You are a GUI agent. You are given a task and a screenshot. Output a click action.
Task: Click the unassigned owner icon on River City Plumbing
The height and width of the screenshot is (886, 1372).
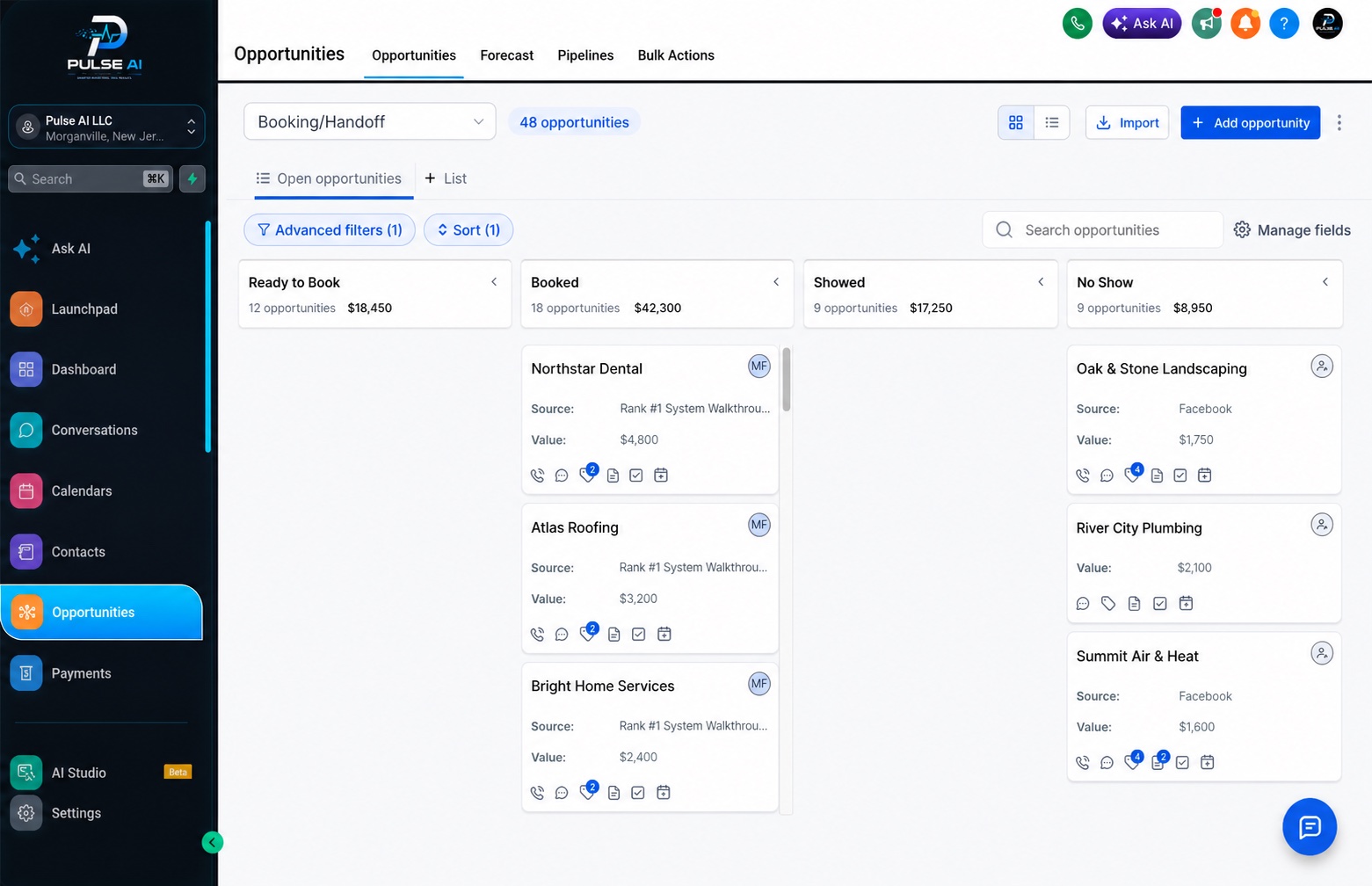1322,525
